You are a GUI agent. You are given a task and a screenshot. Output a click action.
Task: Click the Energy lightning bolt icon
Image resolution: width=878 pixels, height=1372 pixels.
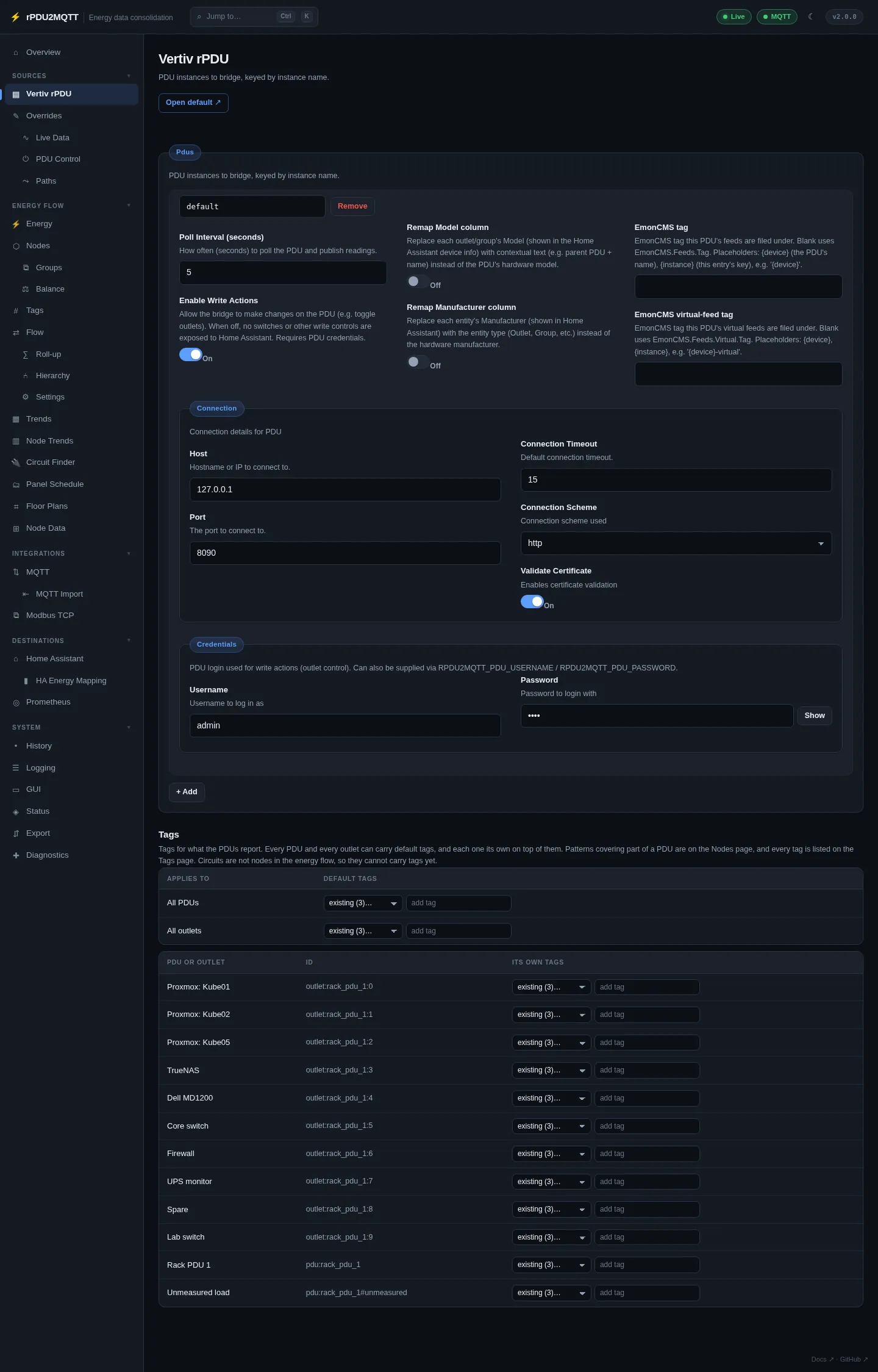point(16,224)
